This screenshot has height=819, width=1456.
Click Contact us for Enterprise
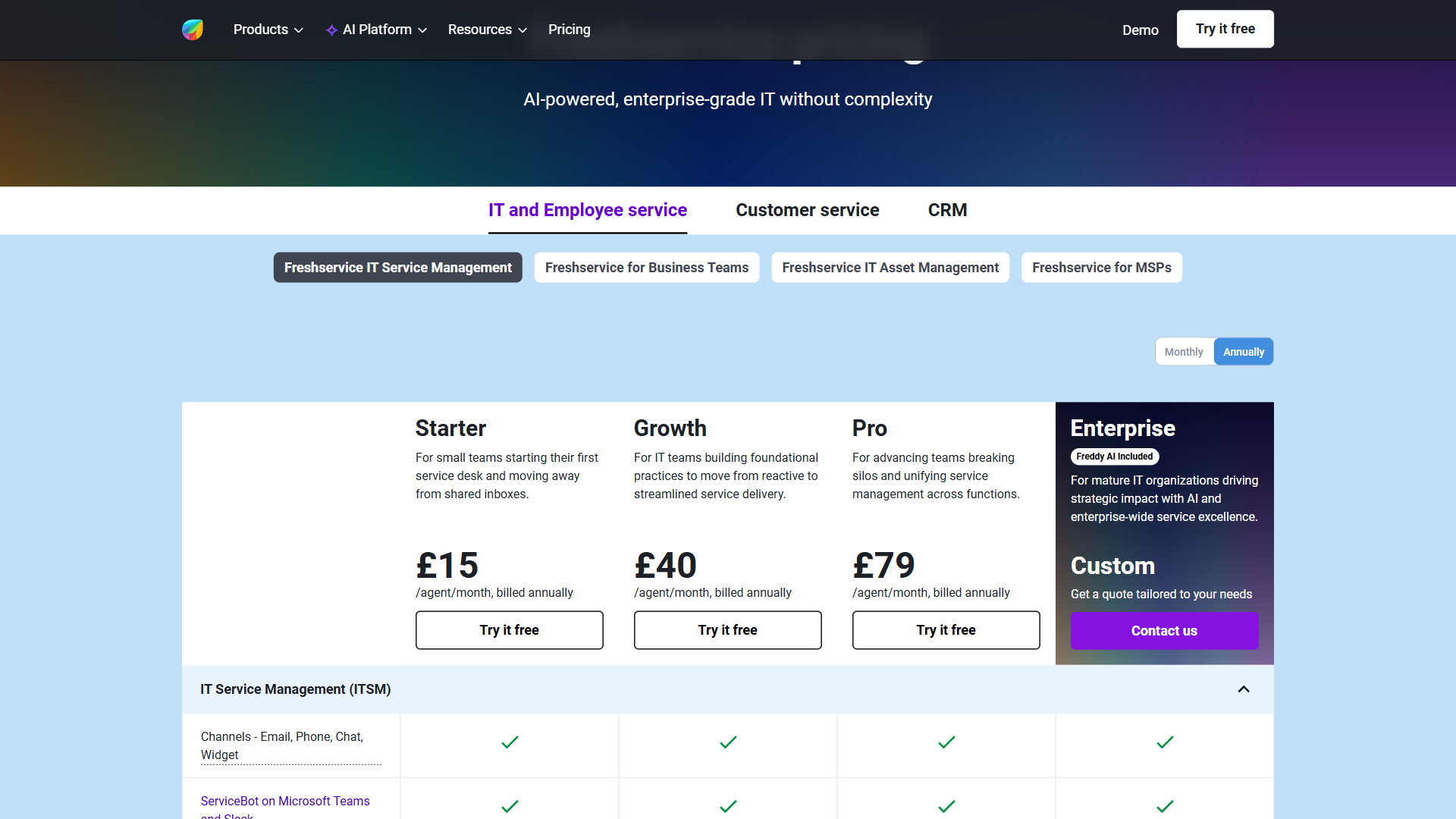tap(1165, 631)
